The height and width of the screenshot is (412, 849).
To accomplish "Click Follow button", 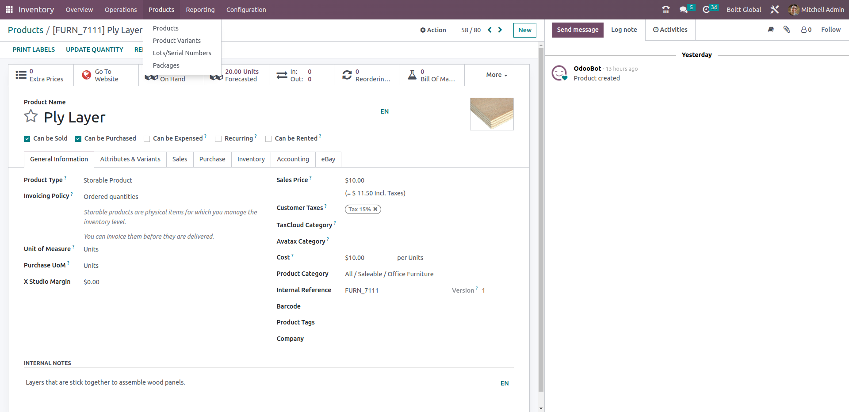I will [x=831, y=30].
